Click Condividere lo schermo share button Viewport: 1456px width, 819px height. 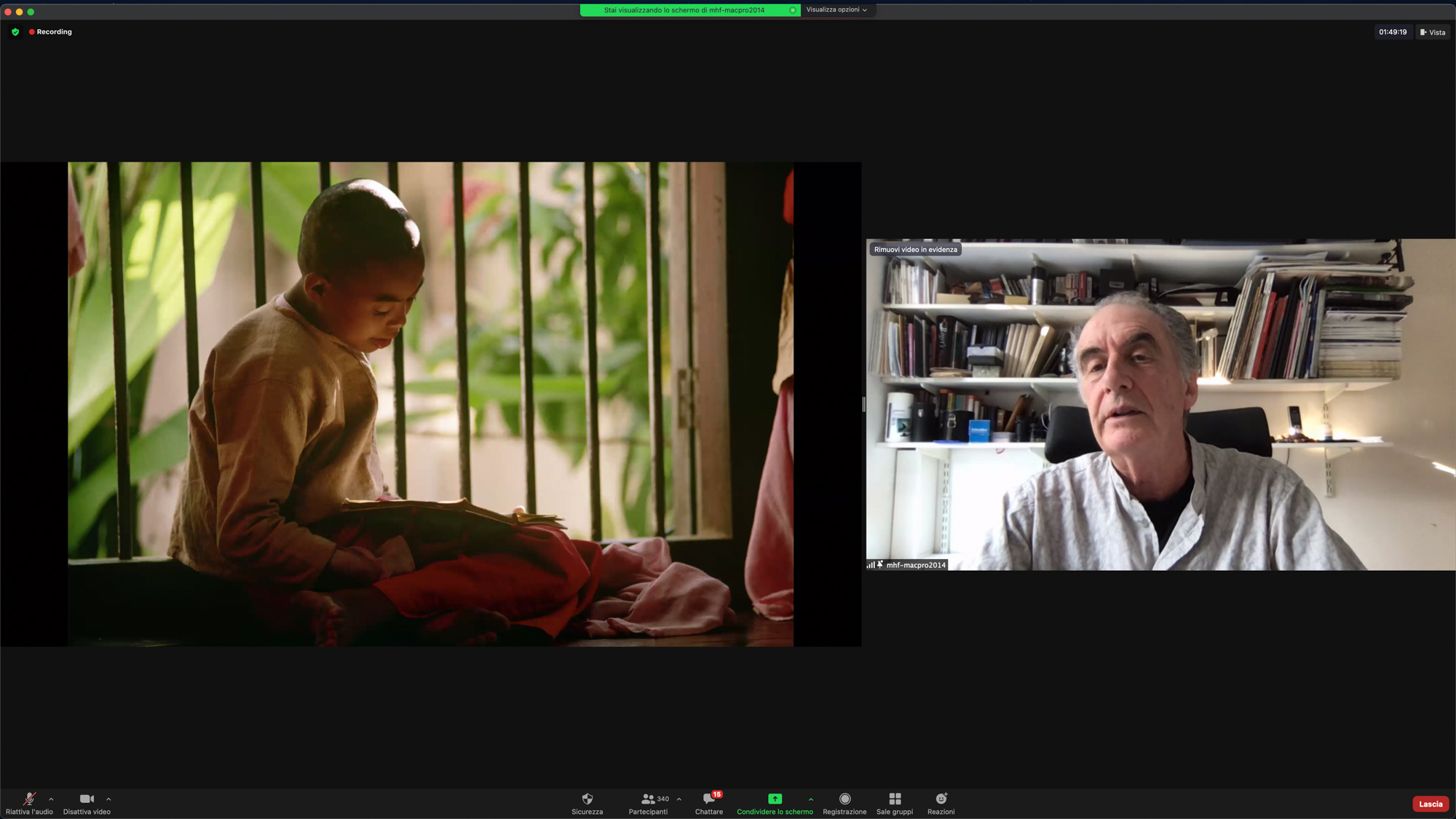pos(775,803)
